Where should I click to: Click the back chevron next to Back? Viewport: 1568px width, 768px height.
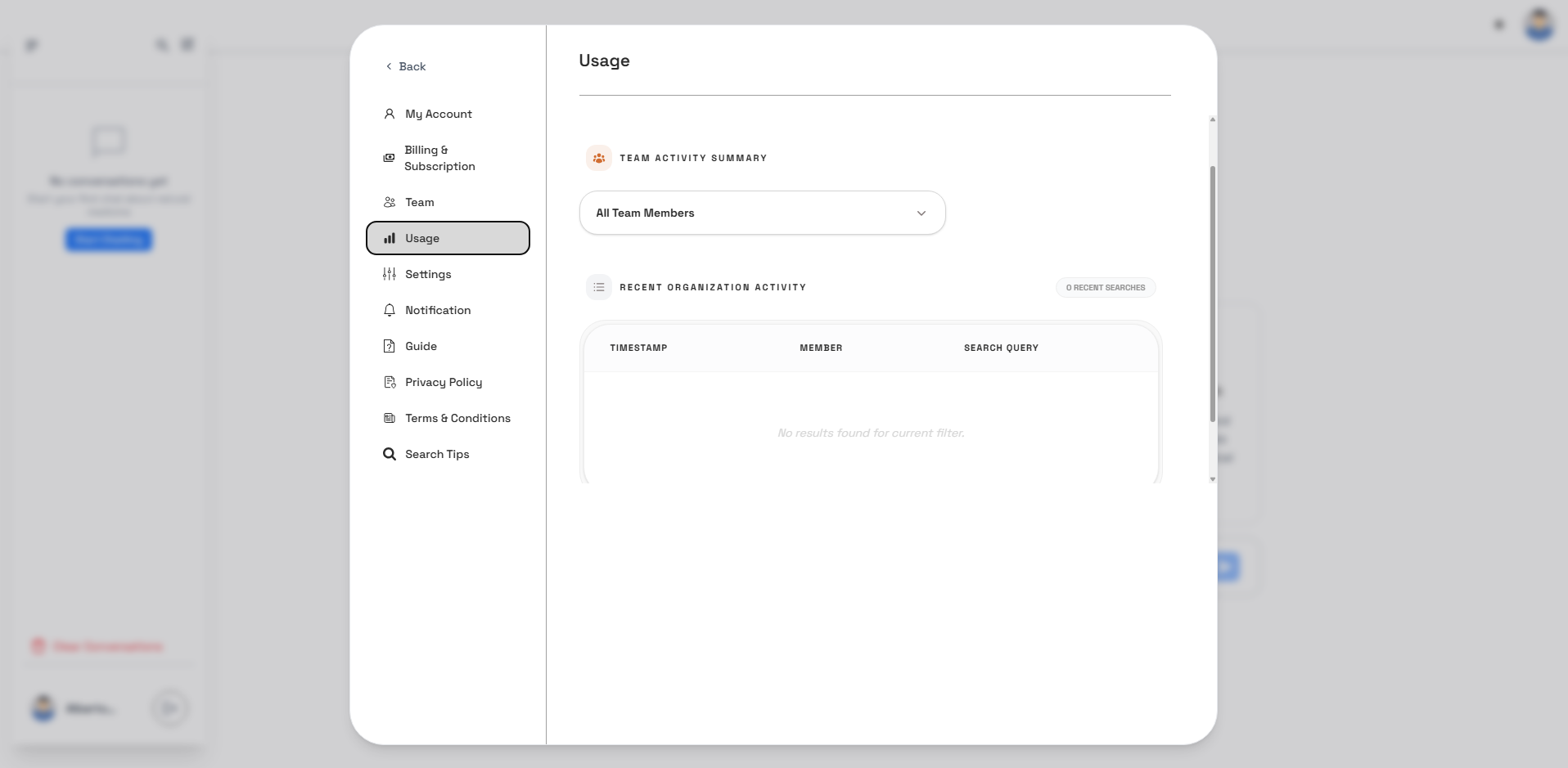pyautogui.click(x=388, y=66)
